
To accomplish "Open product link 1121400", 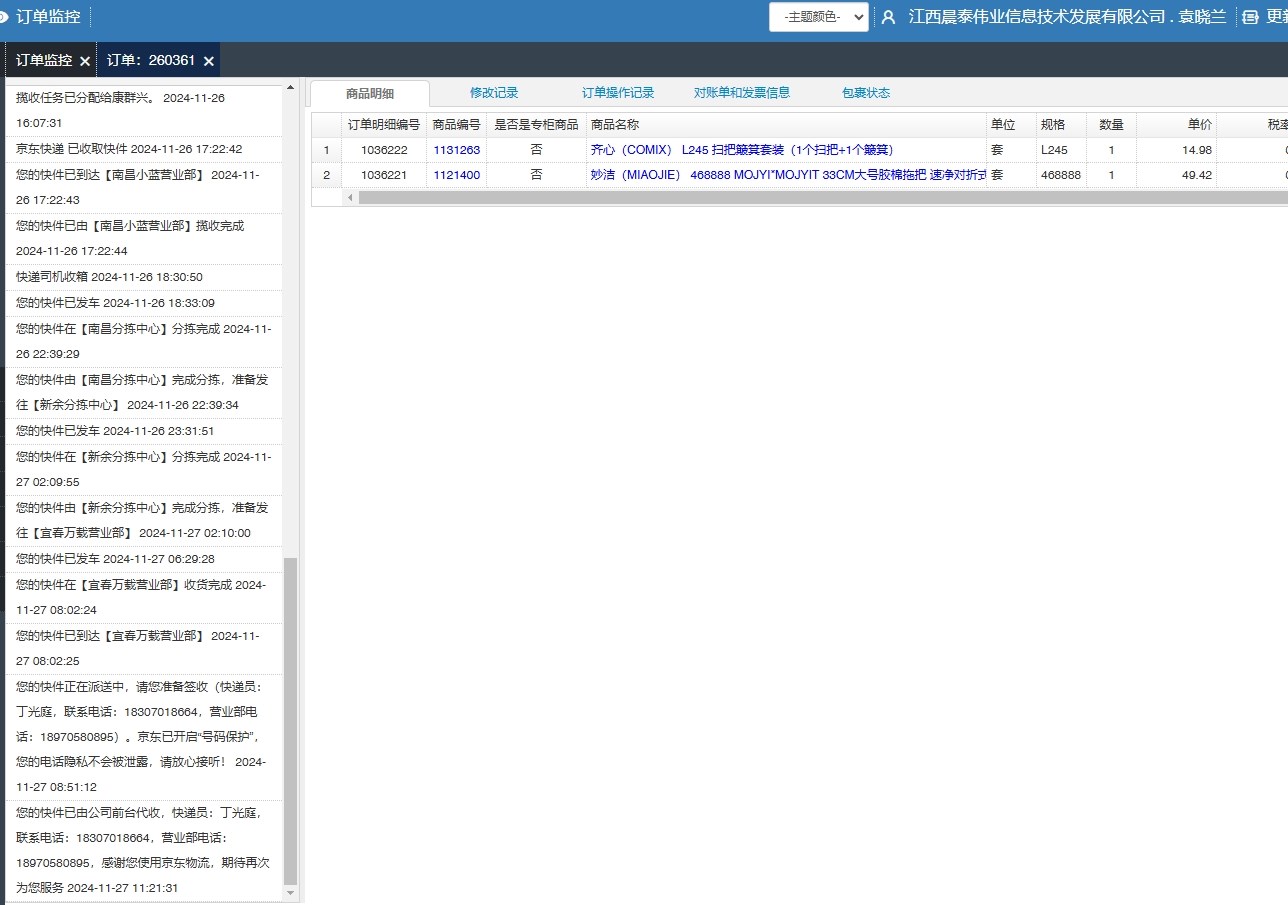I will click(456, 175).
